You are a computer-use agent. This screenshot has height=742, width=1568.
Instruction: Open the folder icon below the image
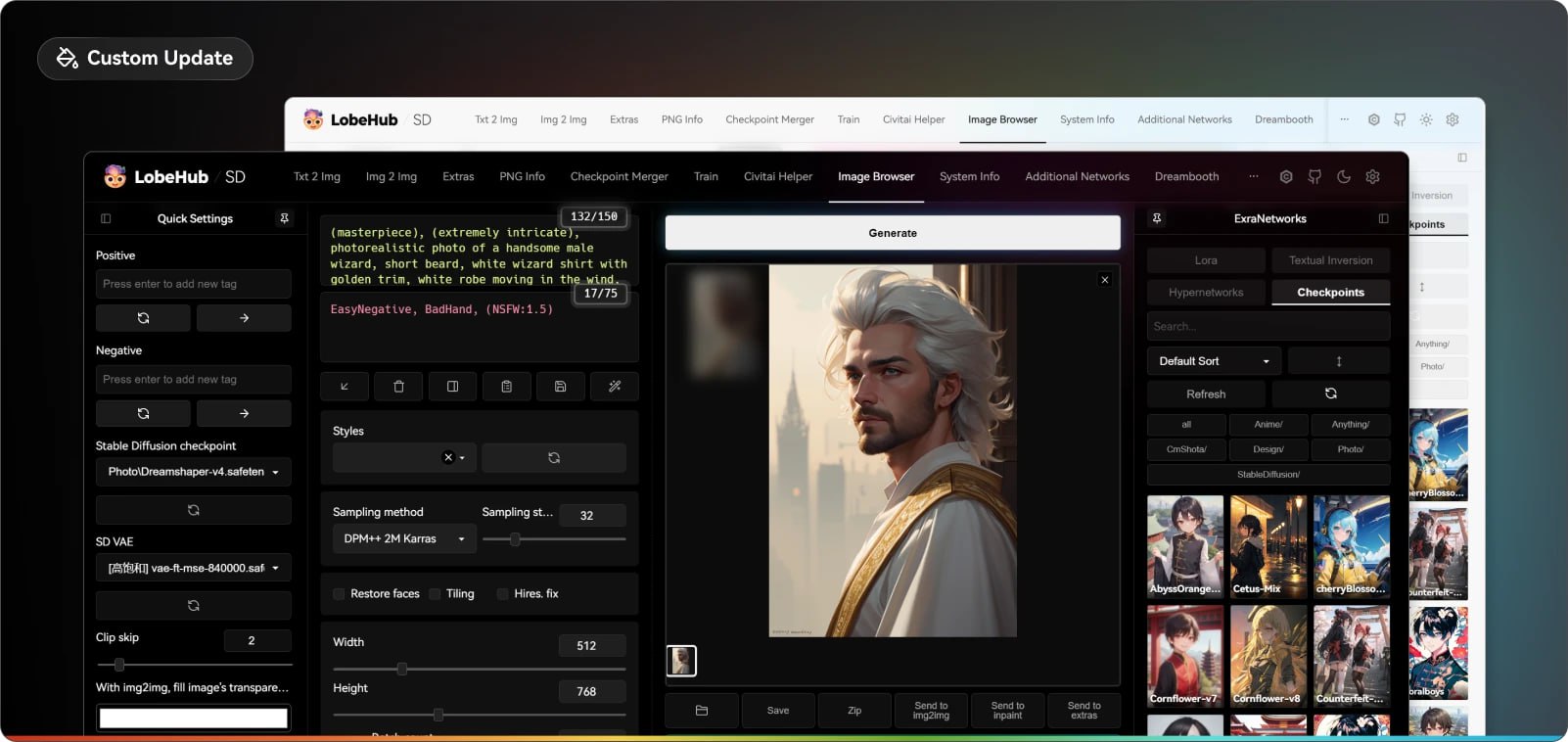click(x=702, y=711)
